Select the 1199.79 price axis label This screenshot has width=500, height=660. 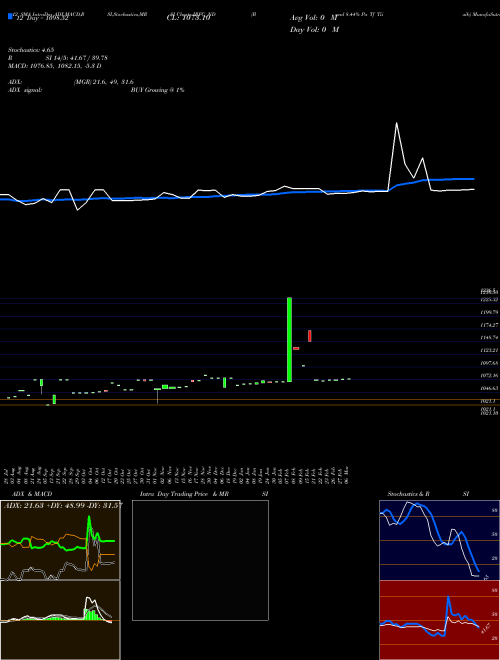click(490, 312)
